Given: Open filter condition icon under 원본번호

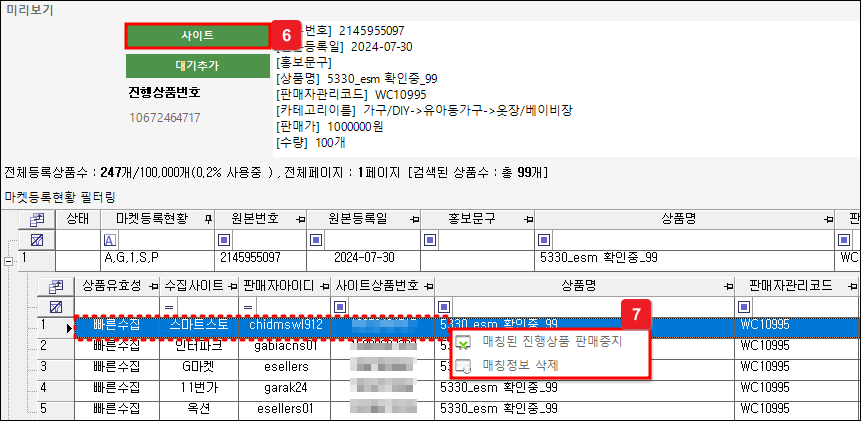Looking at the screenshot, I should [x=225, y=240].
